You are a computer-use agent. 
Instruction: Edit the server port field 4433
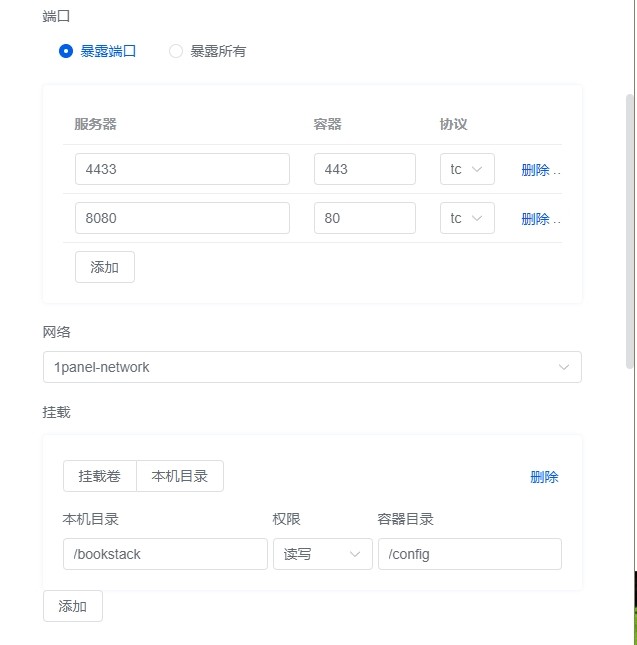coord(182,169)
